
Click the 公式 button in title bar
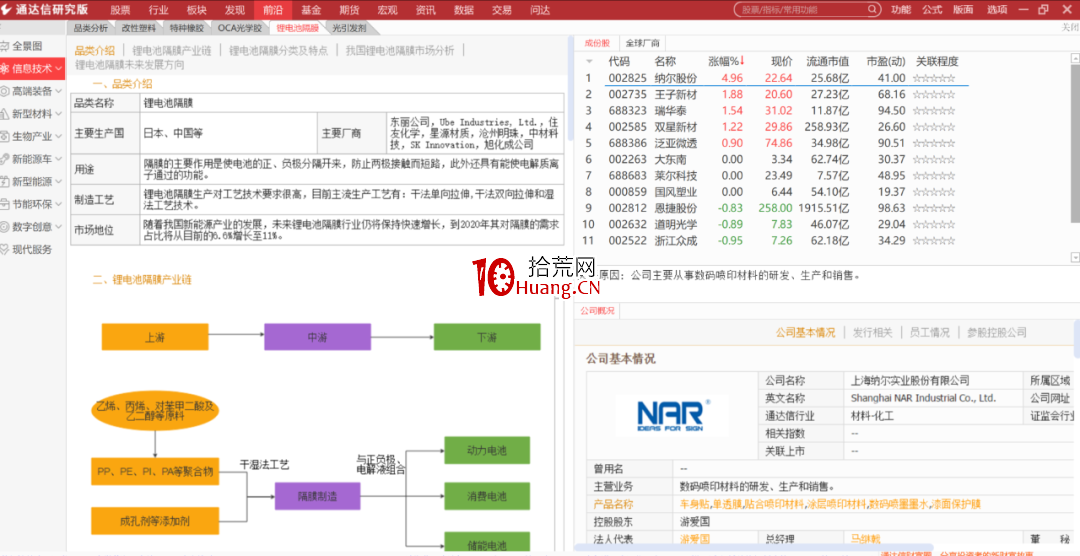pos(931,10)
